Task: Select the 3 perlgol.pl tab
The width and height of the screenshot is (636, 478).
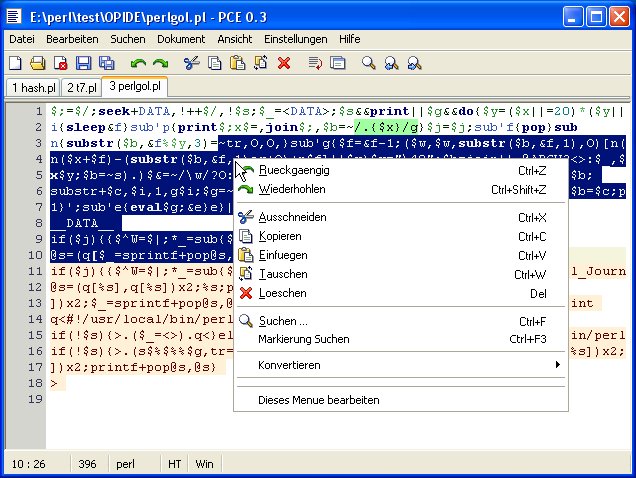Action: coord(135,86)
